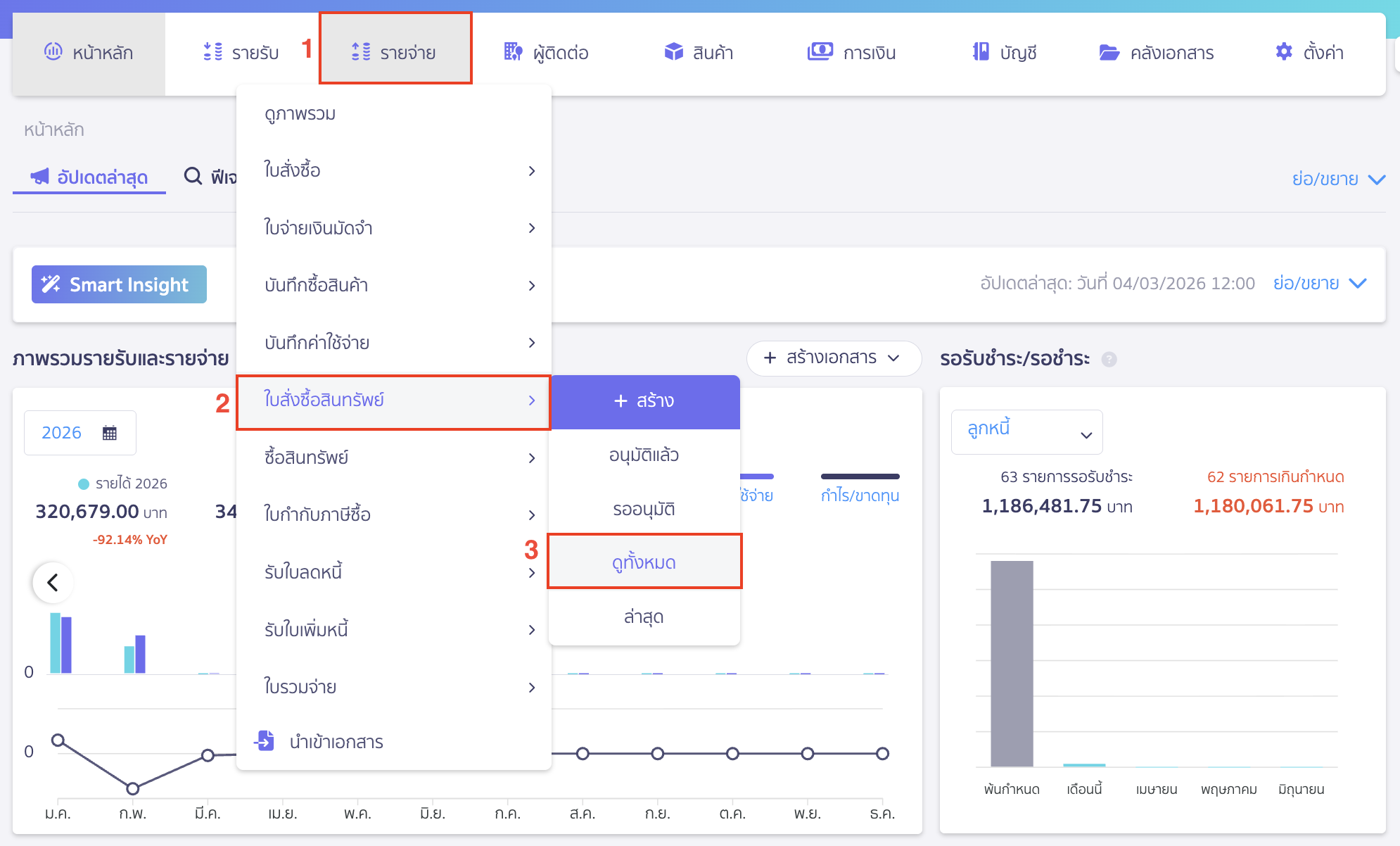
Task: Click the left arrow chart navigation button
Action: 53,583
